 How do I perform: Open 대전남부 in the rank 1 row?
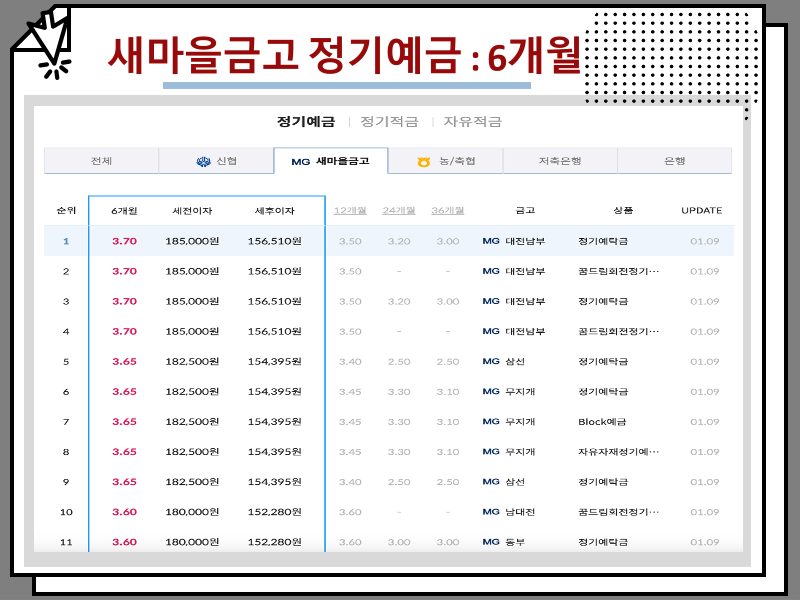[525, 241]
